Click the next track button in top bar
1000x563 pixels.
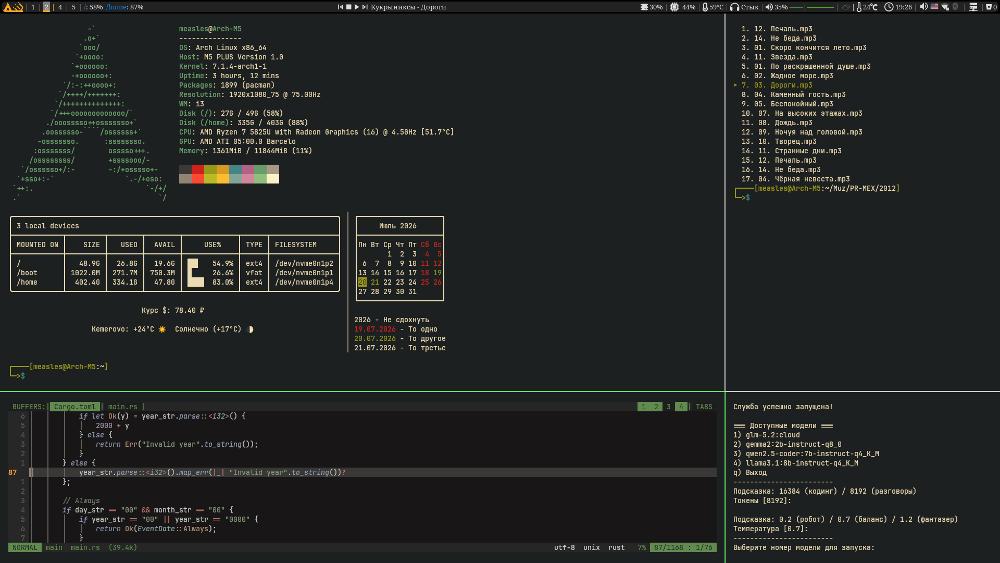[365, 7]
